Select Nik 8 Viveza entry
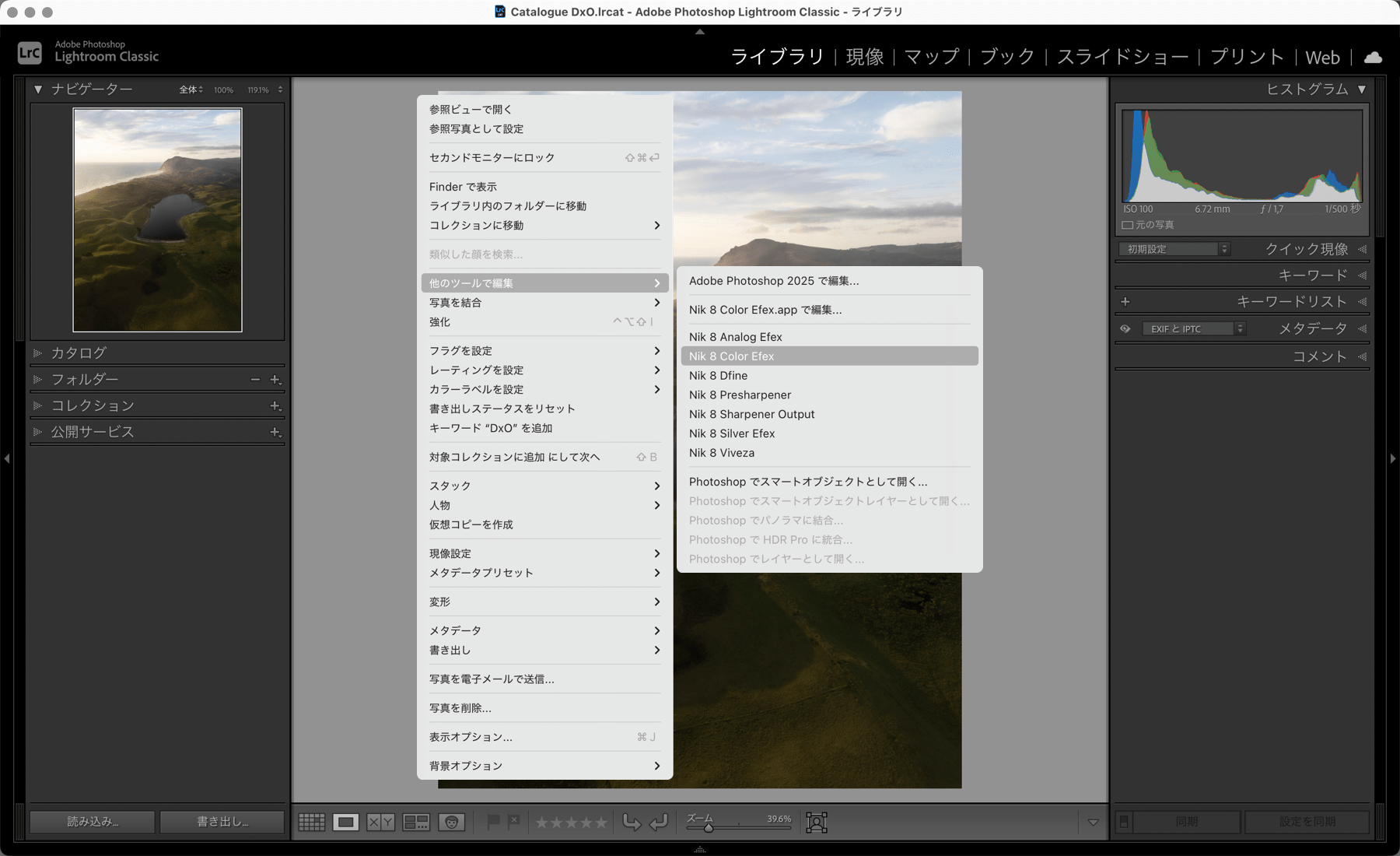The width and height of the screenshot is (1400, 856). coord(829,453)
